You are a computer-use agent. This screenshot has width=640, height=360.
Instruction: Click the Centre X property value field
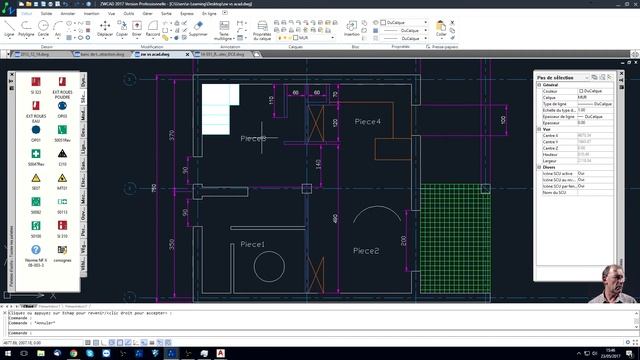point(596,136)
